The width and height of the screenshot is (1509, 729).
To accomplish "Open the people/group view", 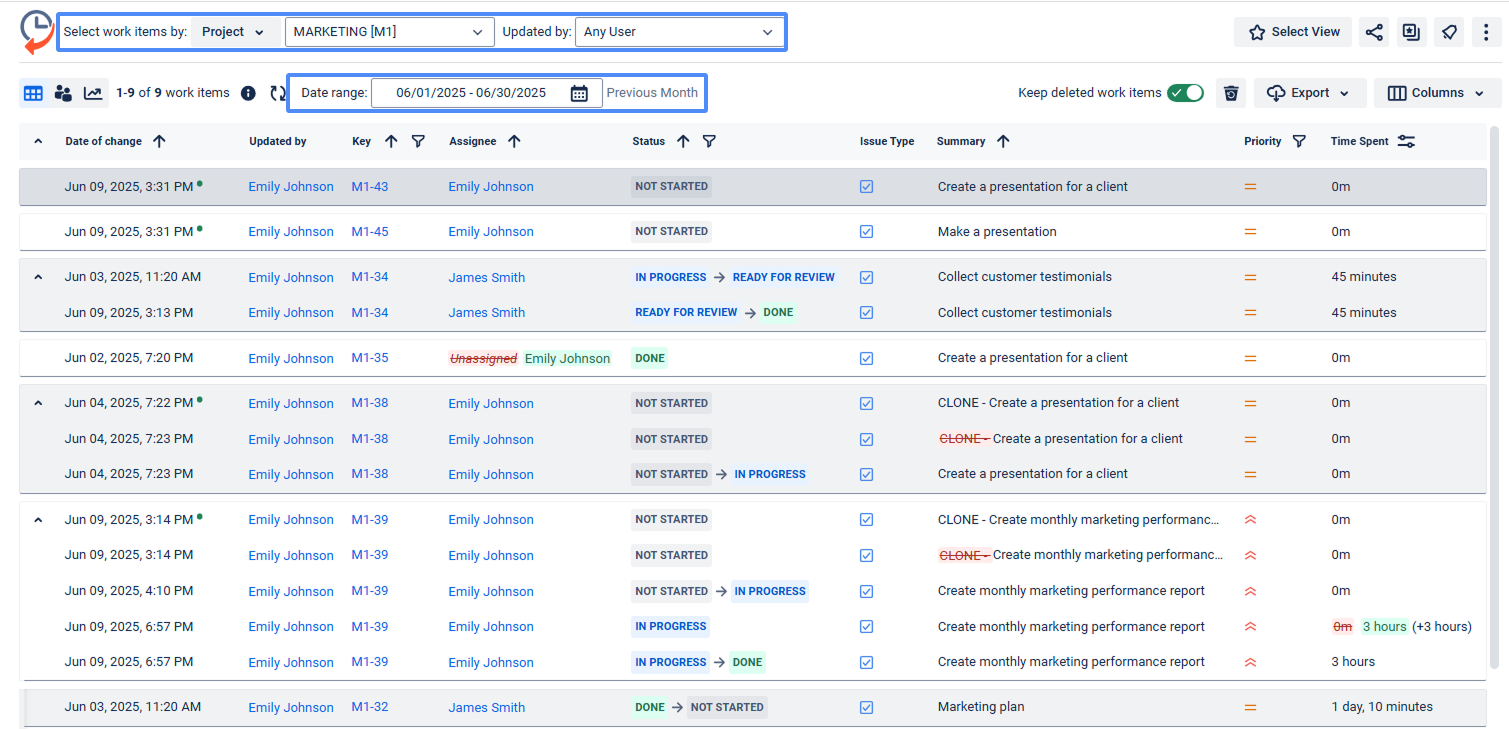I will (62, 92).
